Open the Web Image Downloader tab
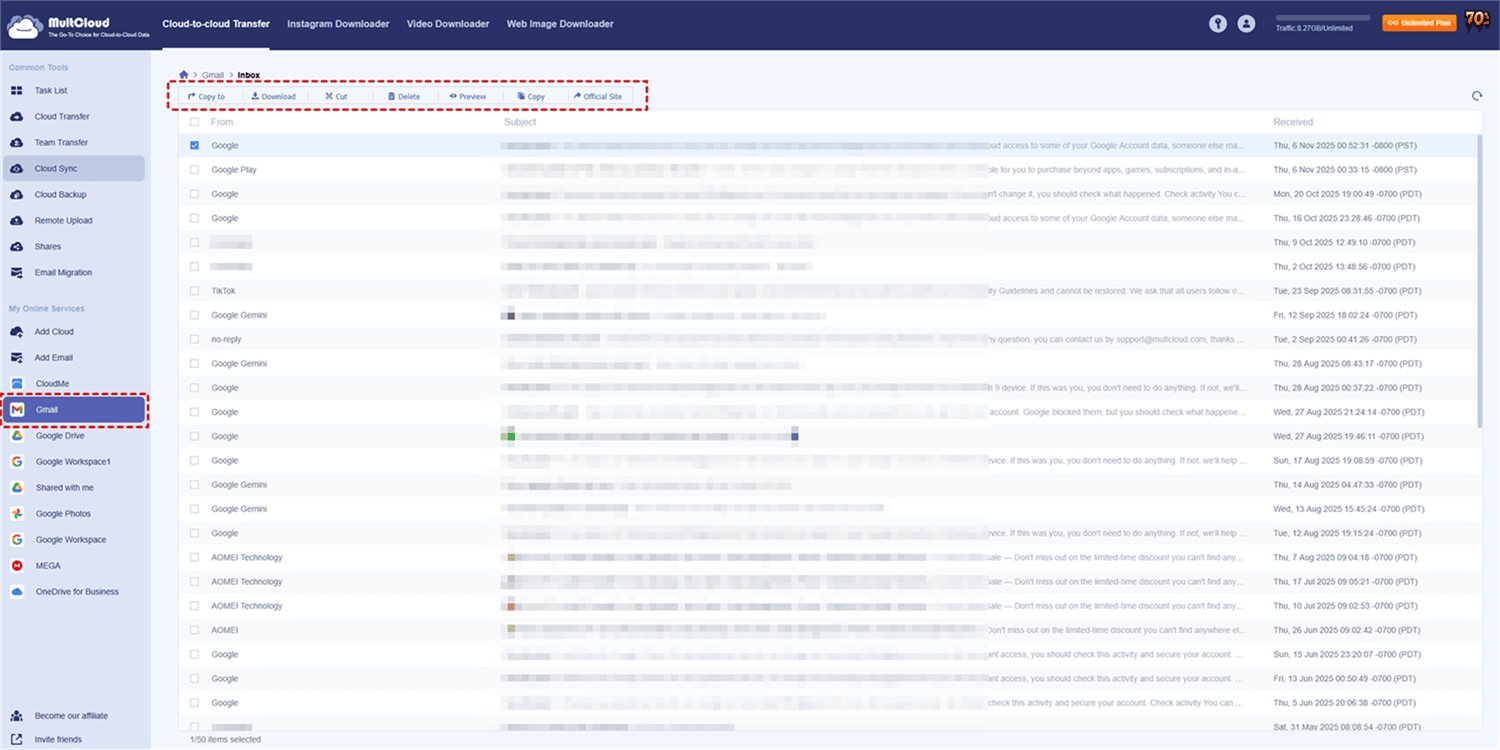Screen dimensions: 1500x750 point(560,24)
